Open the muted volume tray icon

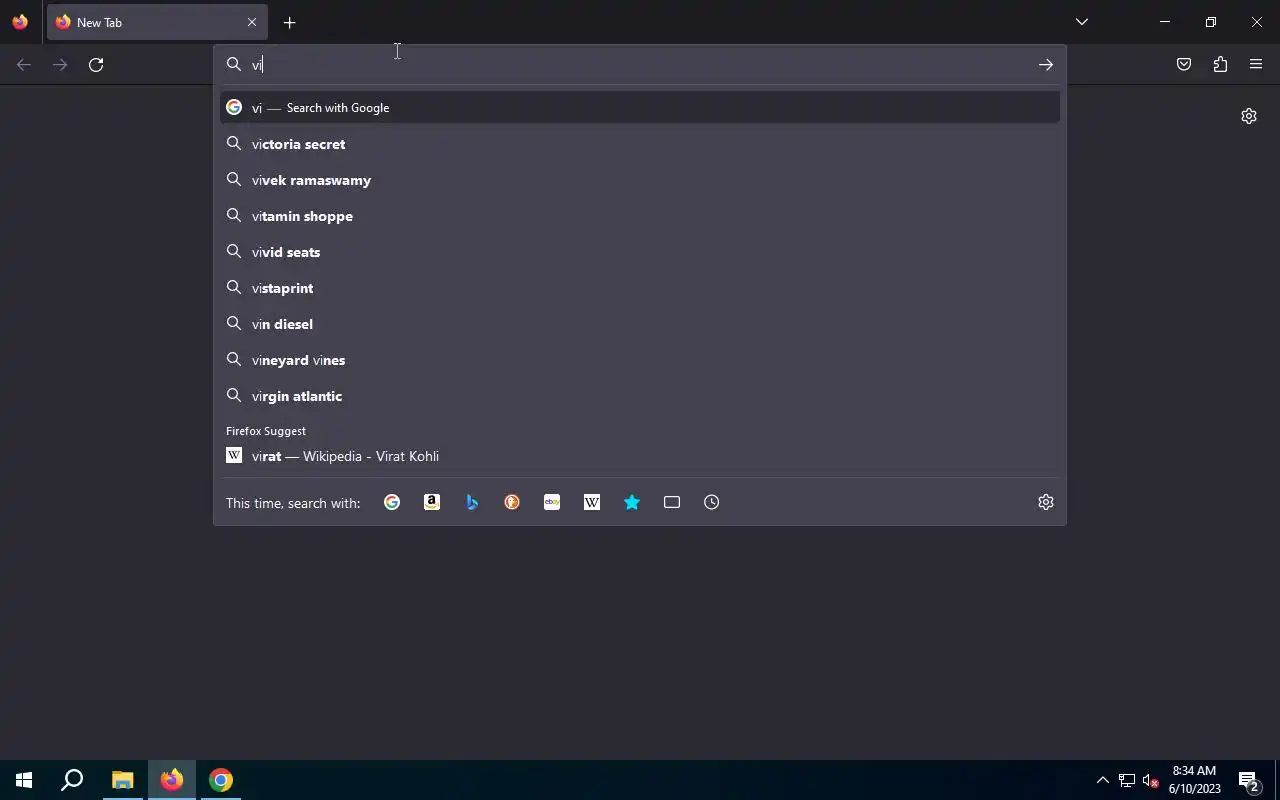click(1151, 780)
